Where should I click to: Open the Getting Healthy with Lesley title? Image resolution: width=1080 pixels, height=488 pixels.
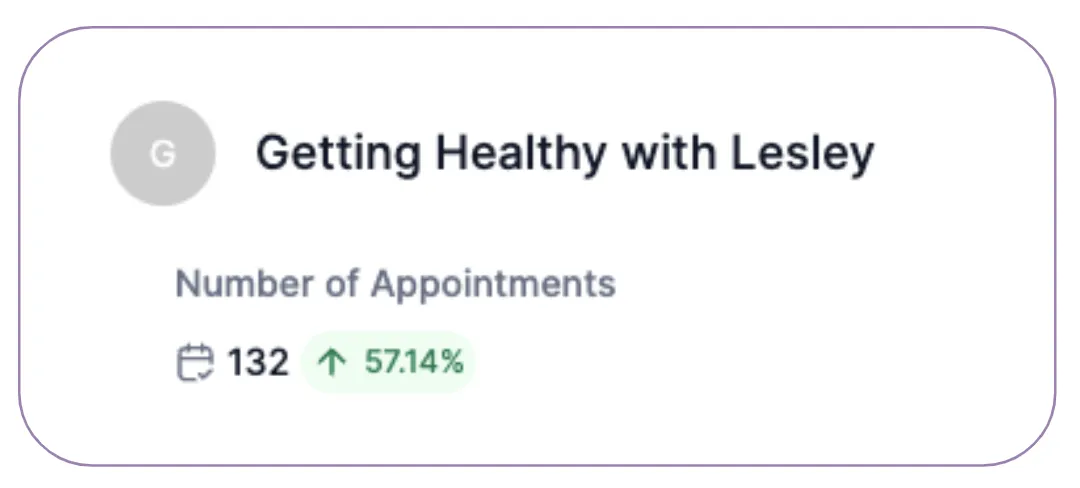[565, 153]
